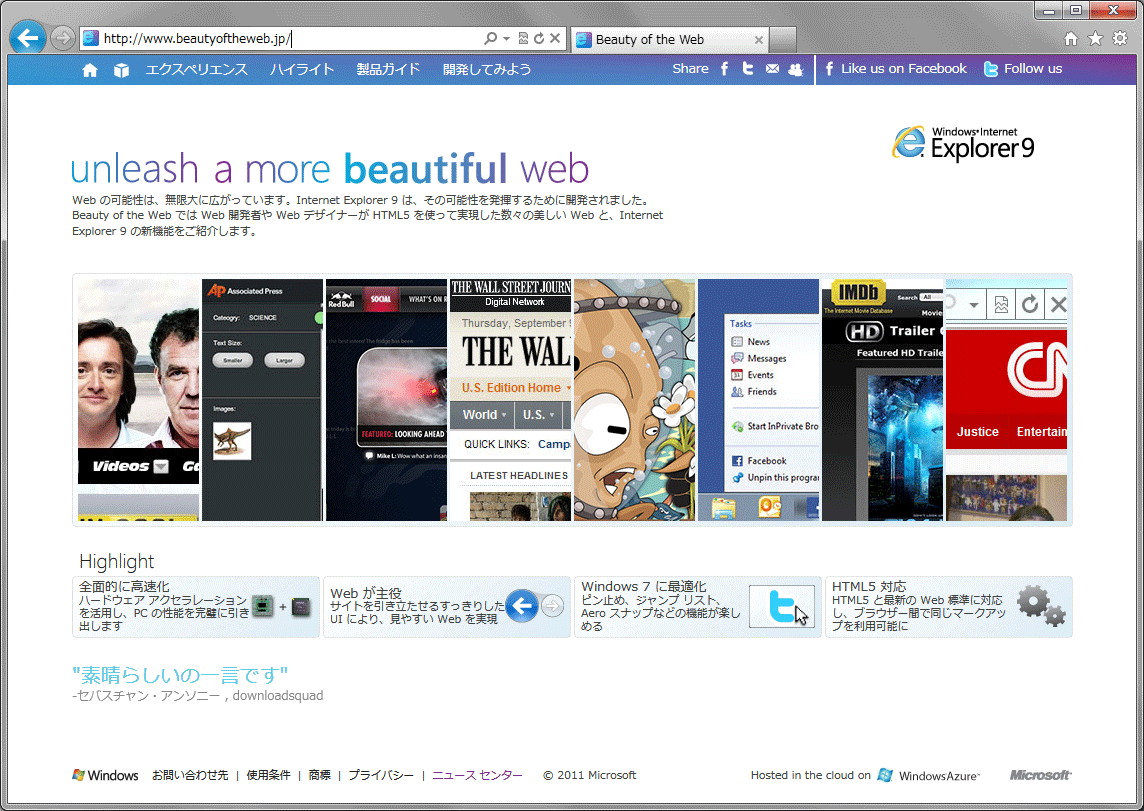Open the Web が主役 highlight card

pos(447,607)
